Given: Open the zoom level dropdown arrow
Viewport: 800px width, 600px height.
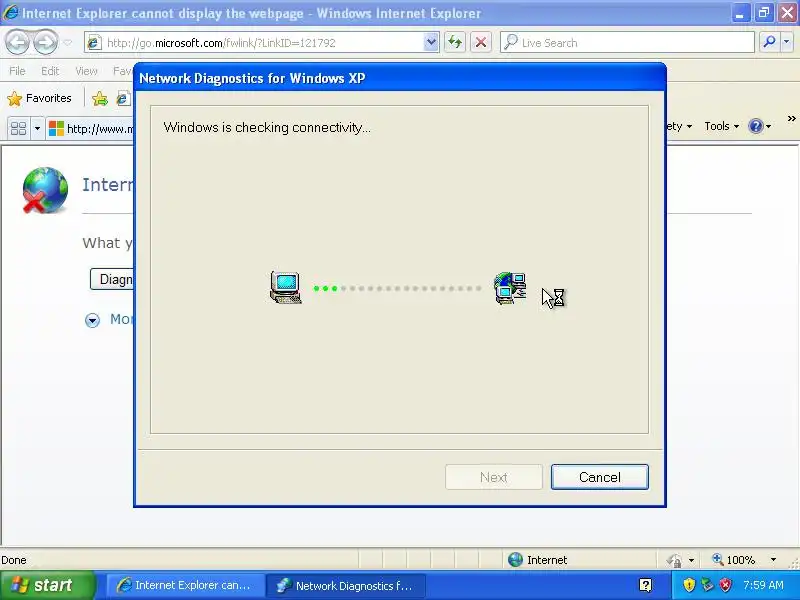Looking at the screenshot, I should (773, 560).
